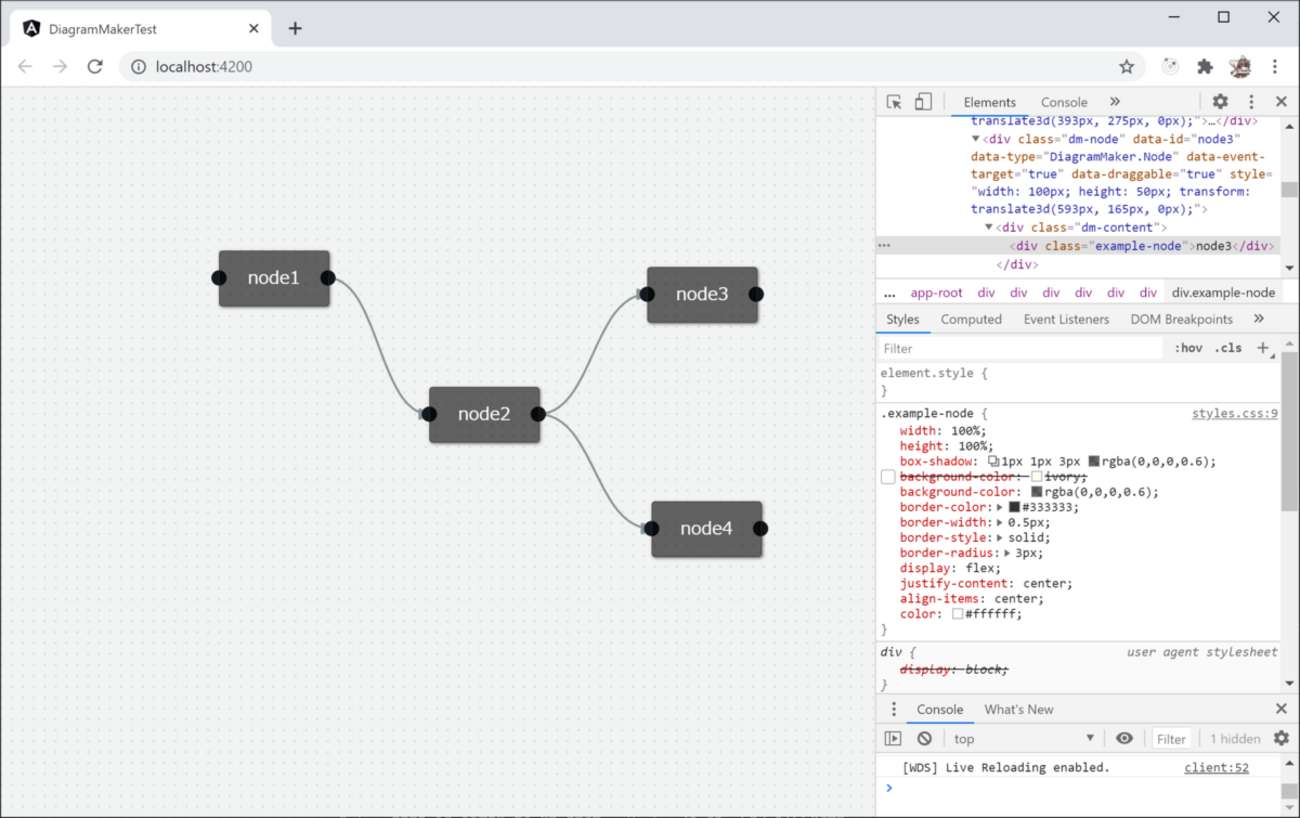Bookmark this page with star icon
Image resolution: width=1300 pixels, height=818 pixels.
(1126, 67)
